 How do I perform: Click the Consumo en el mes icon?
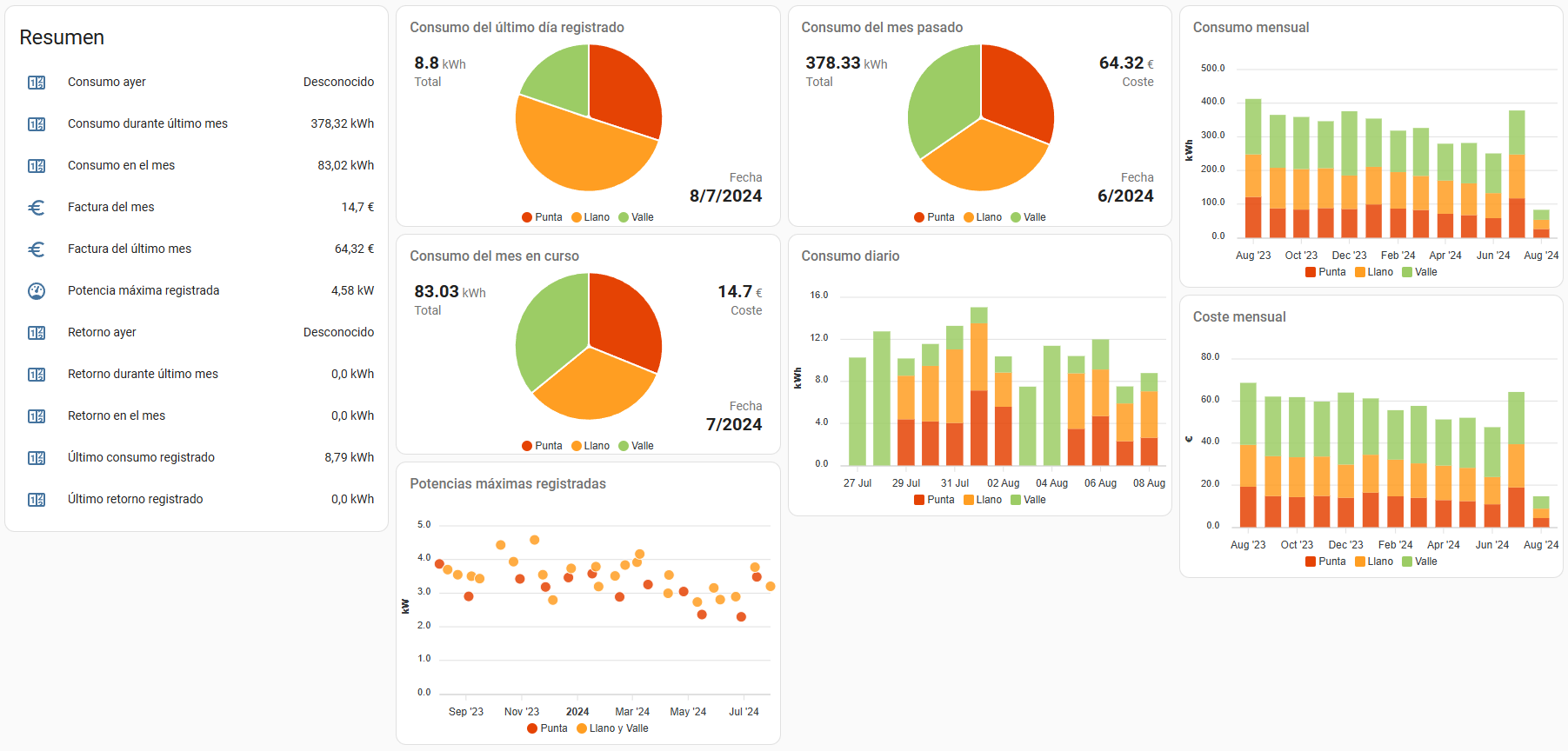tap(37, 166)
